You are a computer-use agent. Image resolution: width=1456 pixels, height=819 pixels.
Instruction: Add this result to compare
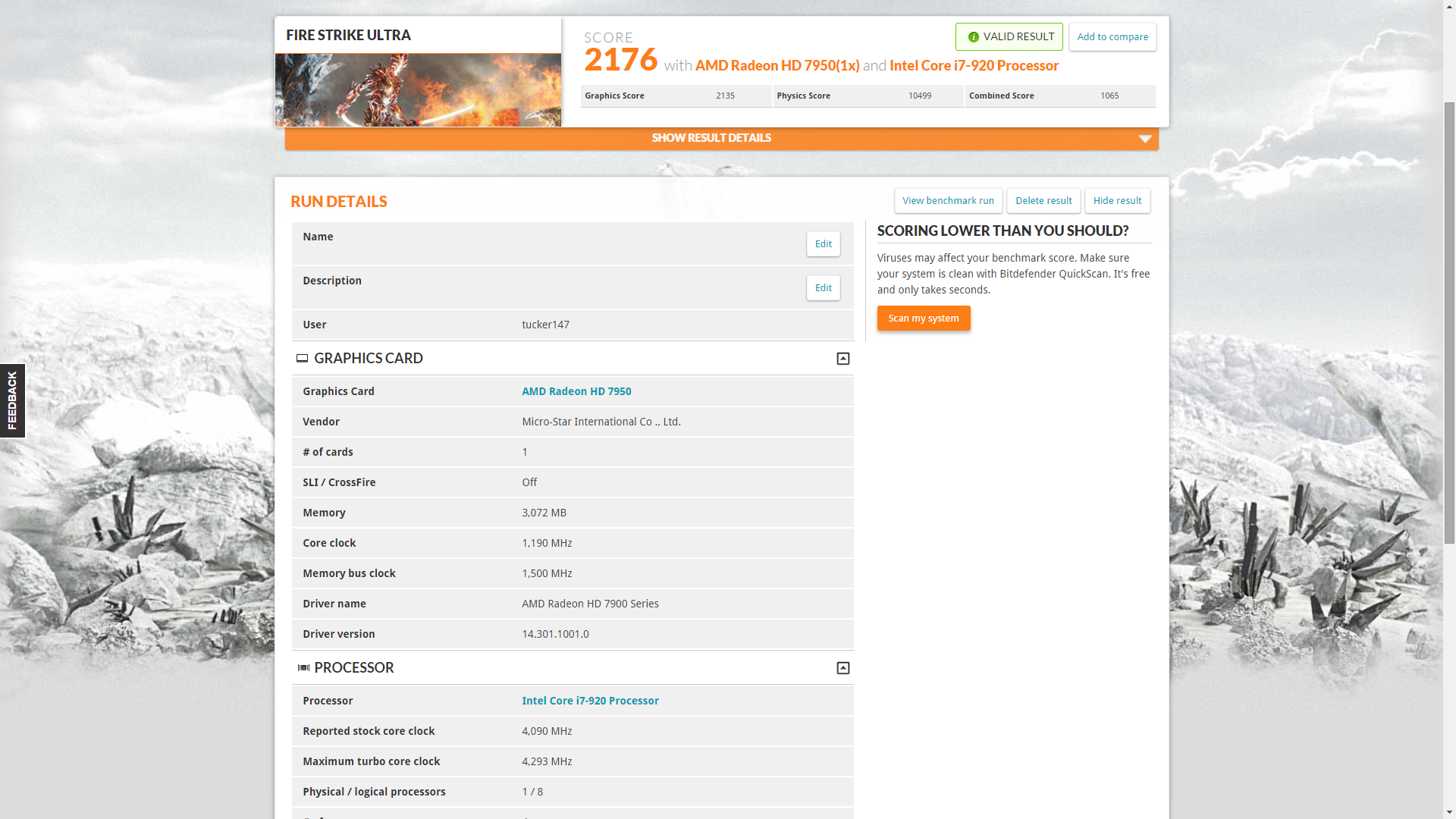[1112, 37]
